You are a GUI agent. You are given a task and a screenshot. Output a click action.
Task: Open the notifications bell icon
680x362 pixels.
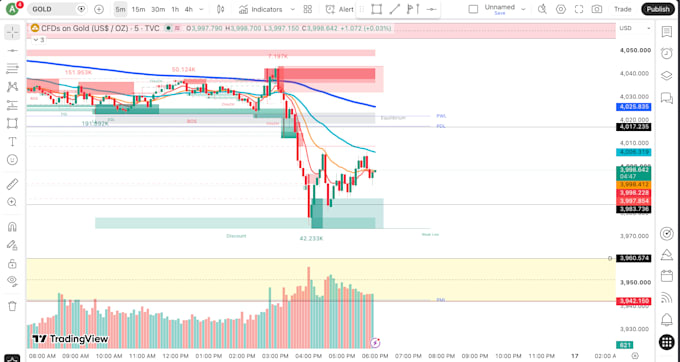(667, 320)
